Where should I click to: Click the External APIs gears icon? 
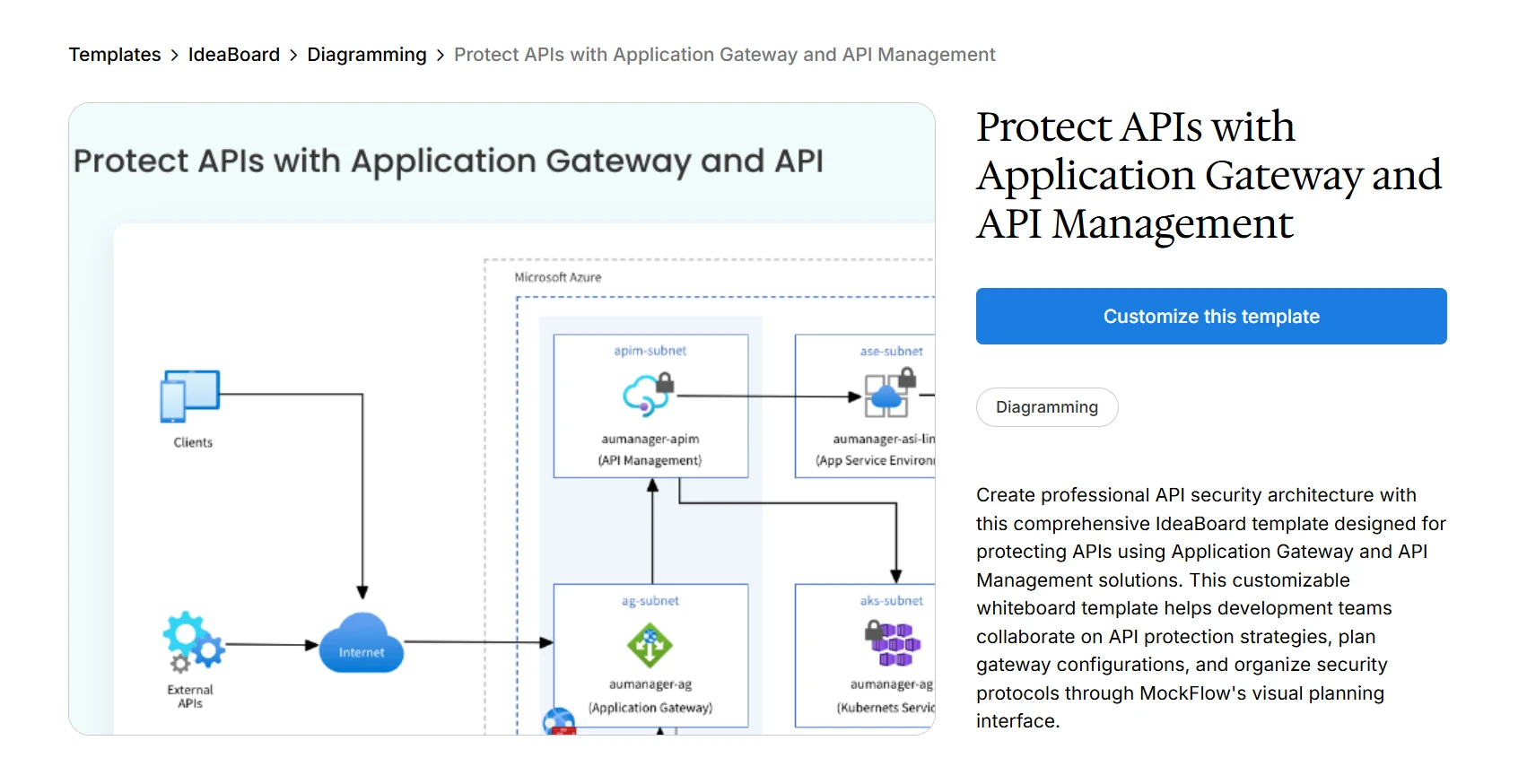click(x=193, y=641)
